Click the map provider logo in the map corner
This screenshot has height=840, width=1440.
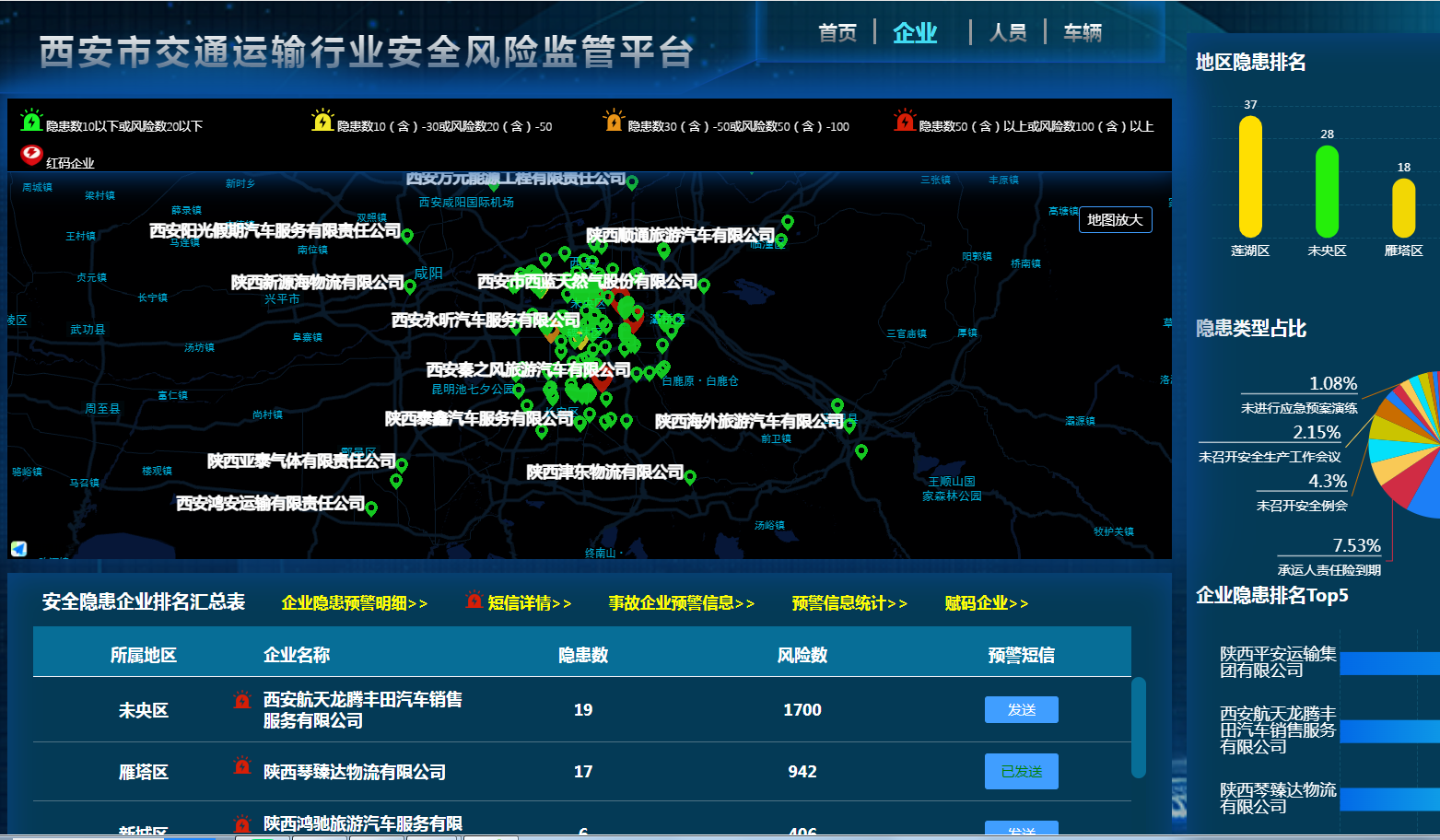(18, 549)
